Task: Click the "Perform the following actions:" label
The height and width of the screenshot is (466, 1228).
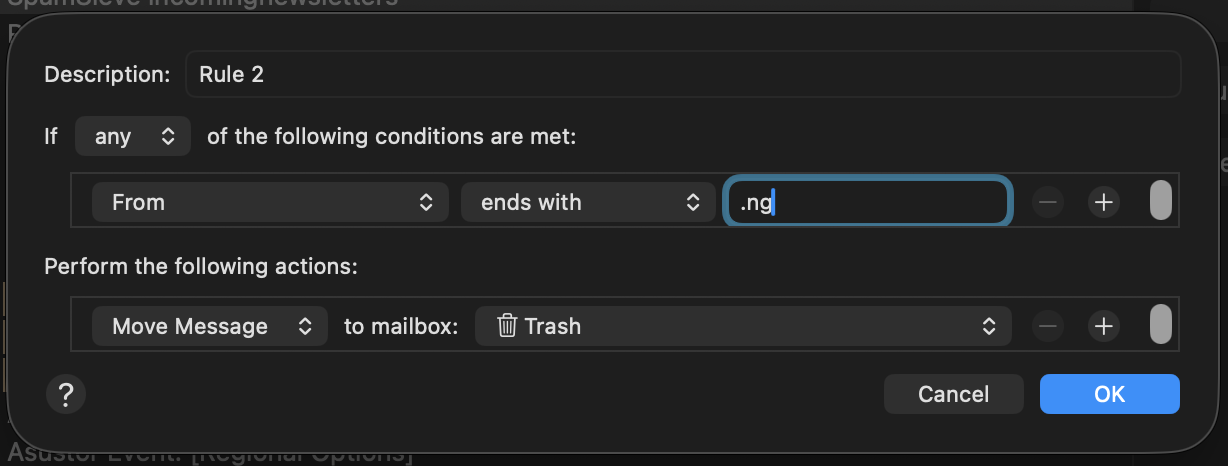Action: click(x=201, y=267)
